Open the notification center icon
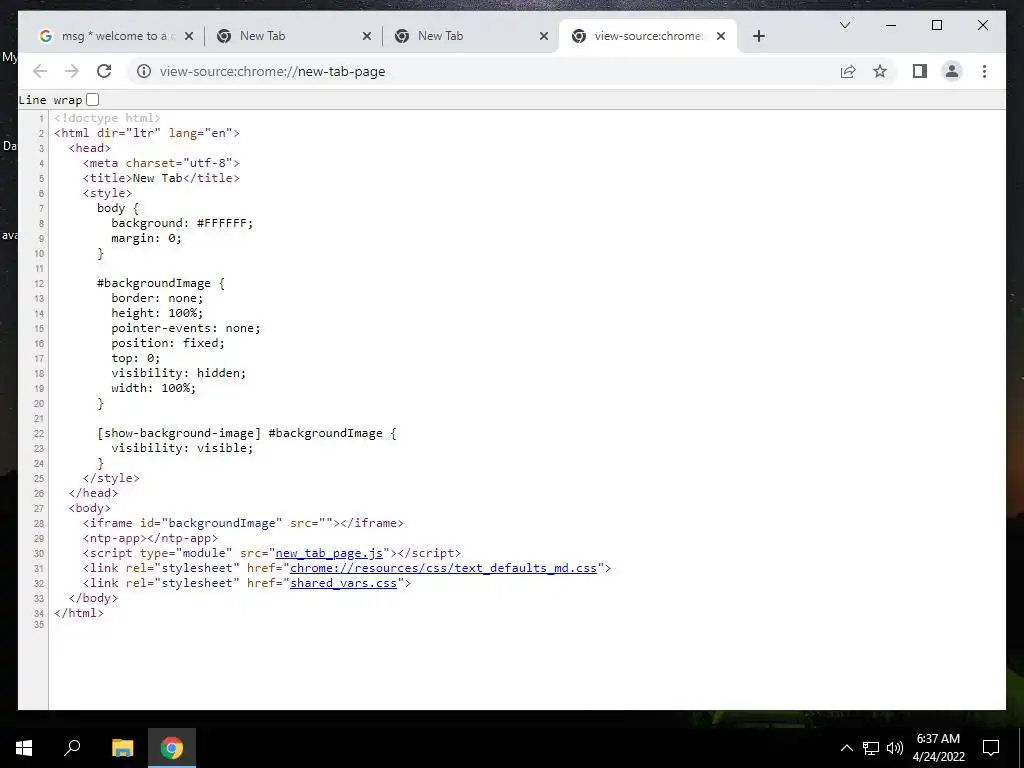 coord(991,748)
